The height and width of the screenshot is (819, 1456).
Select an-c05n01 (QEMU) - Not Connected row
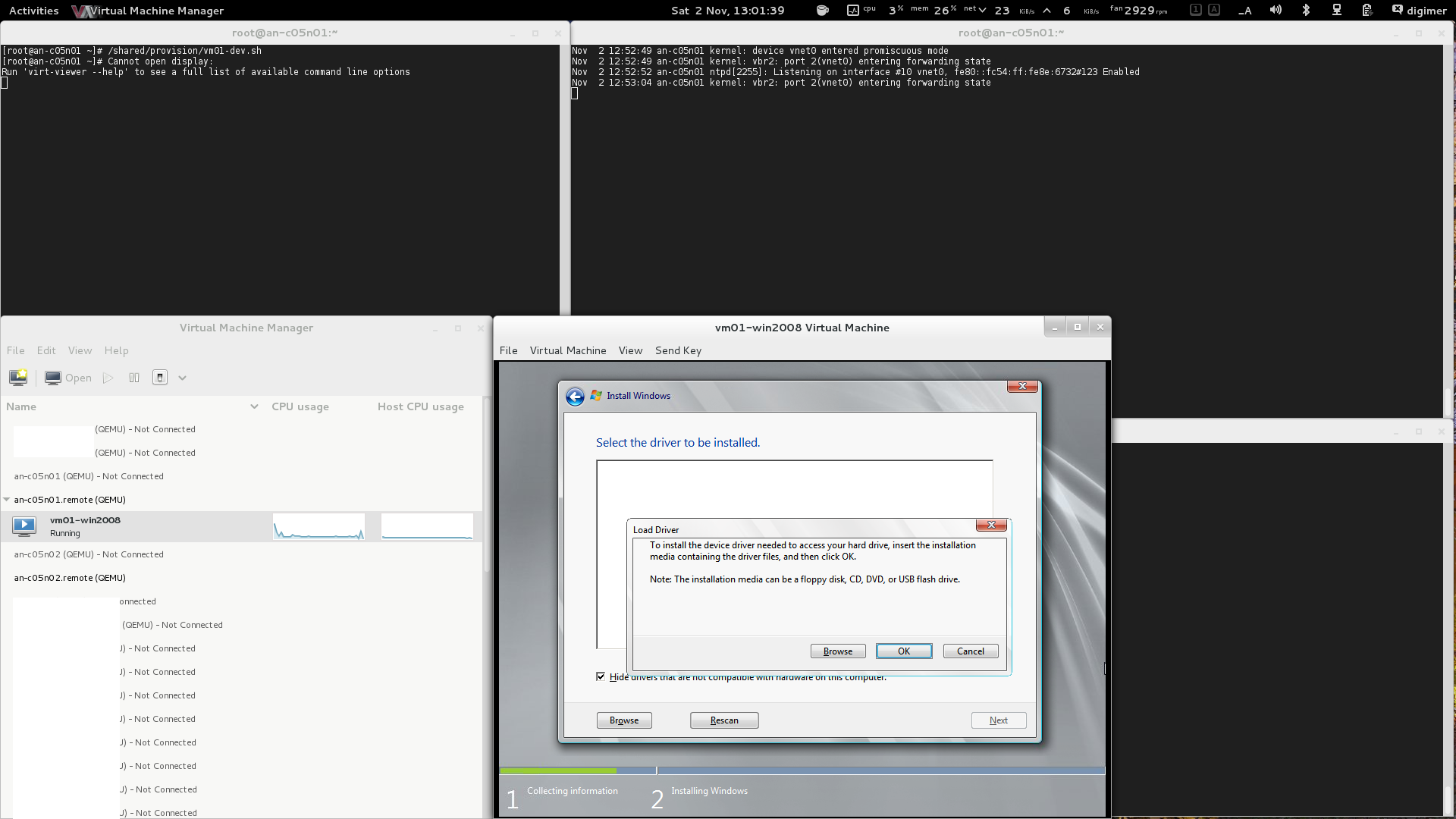pos(241,476)
